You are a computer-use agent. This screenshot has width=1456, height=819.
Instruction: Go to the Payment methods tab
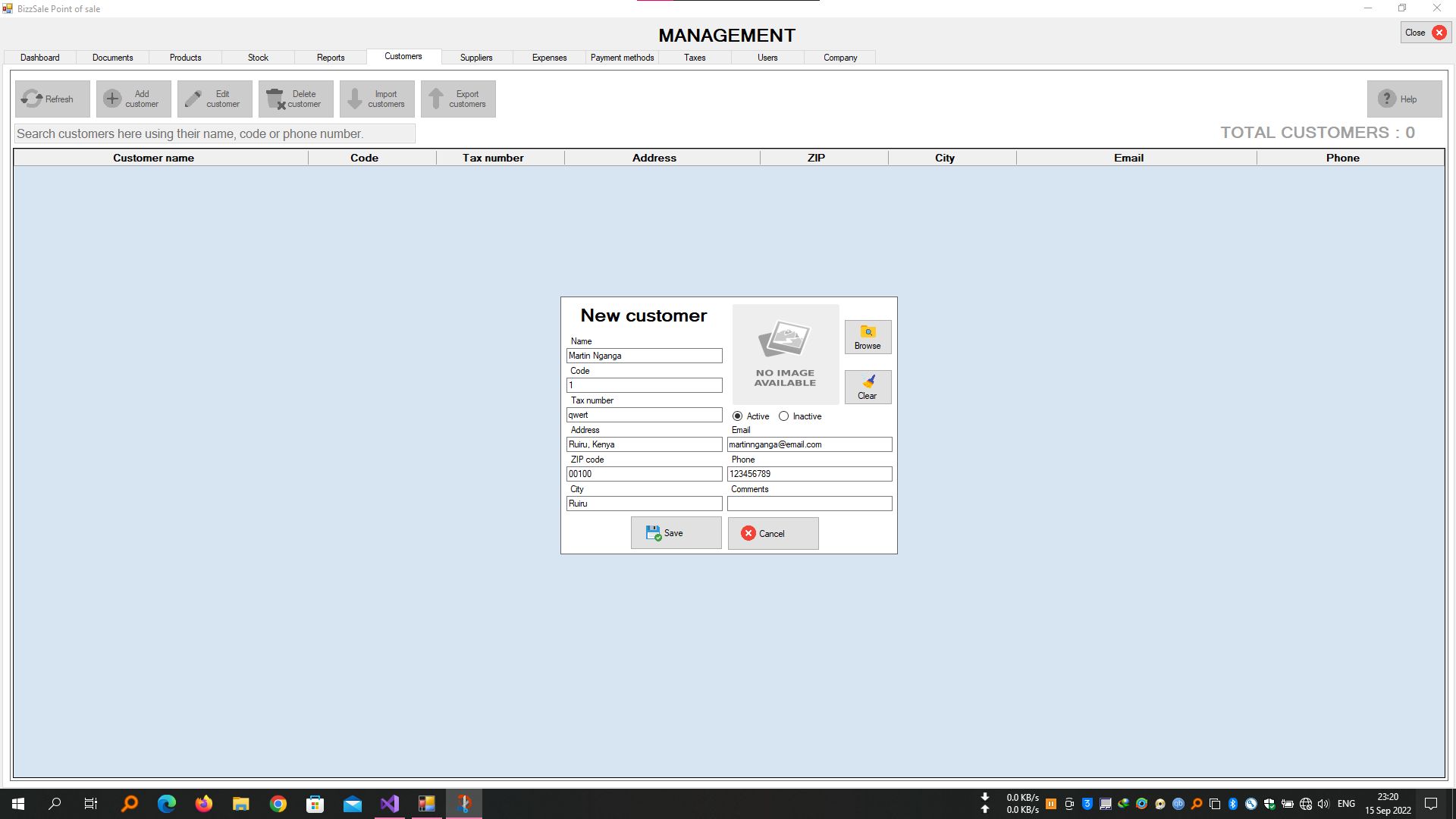622,58
